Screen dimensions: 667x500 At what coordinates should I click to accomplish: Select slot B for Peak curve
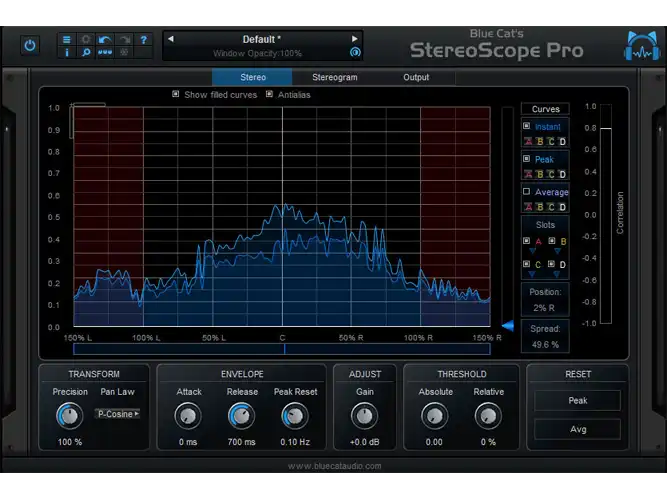pos(539,174)
